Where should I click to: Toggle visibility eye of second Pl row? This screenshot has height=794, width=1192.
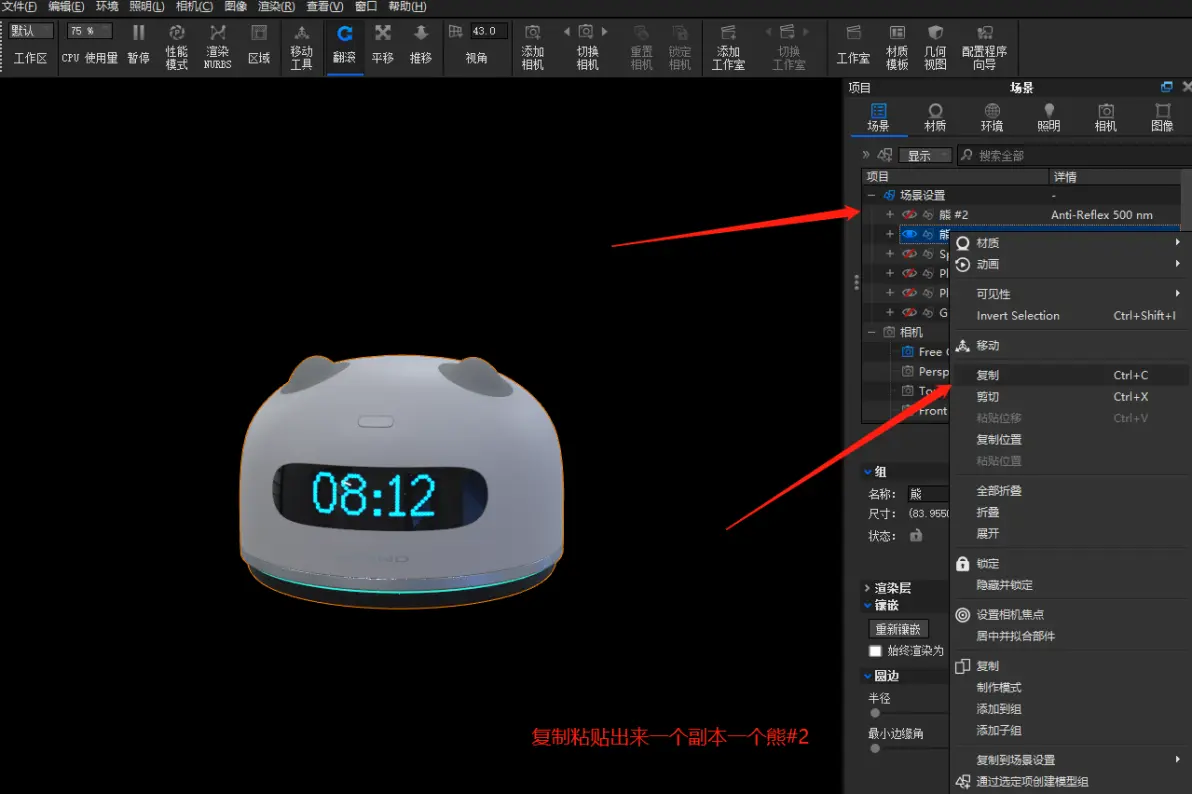point(909,293)
